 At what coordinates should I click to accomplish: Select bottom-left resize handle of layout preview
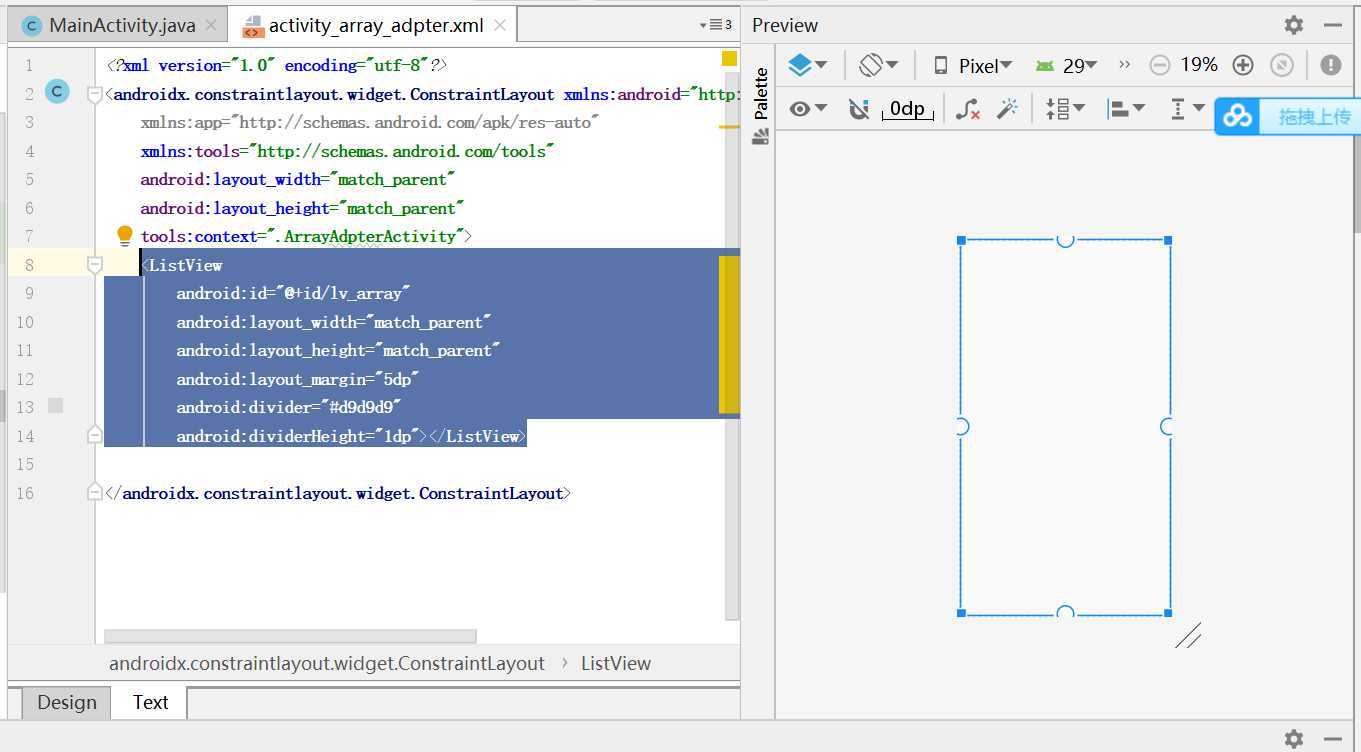[961, 613]
